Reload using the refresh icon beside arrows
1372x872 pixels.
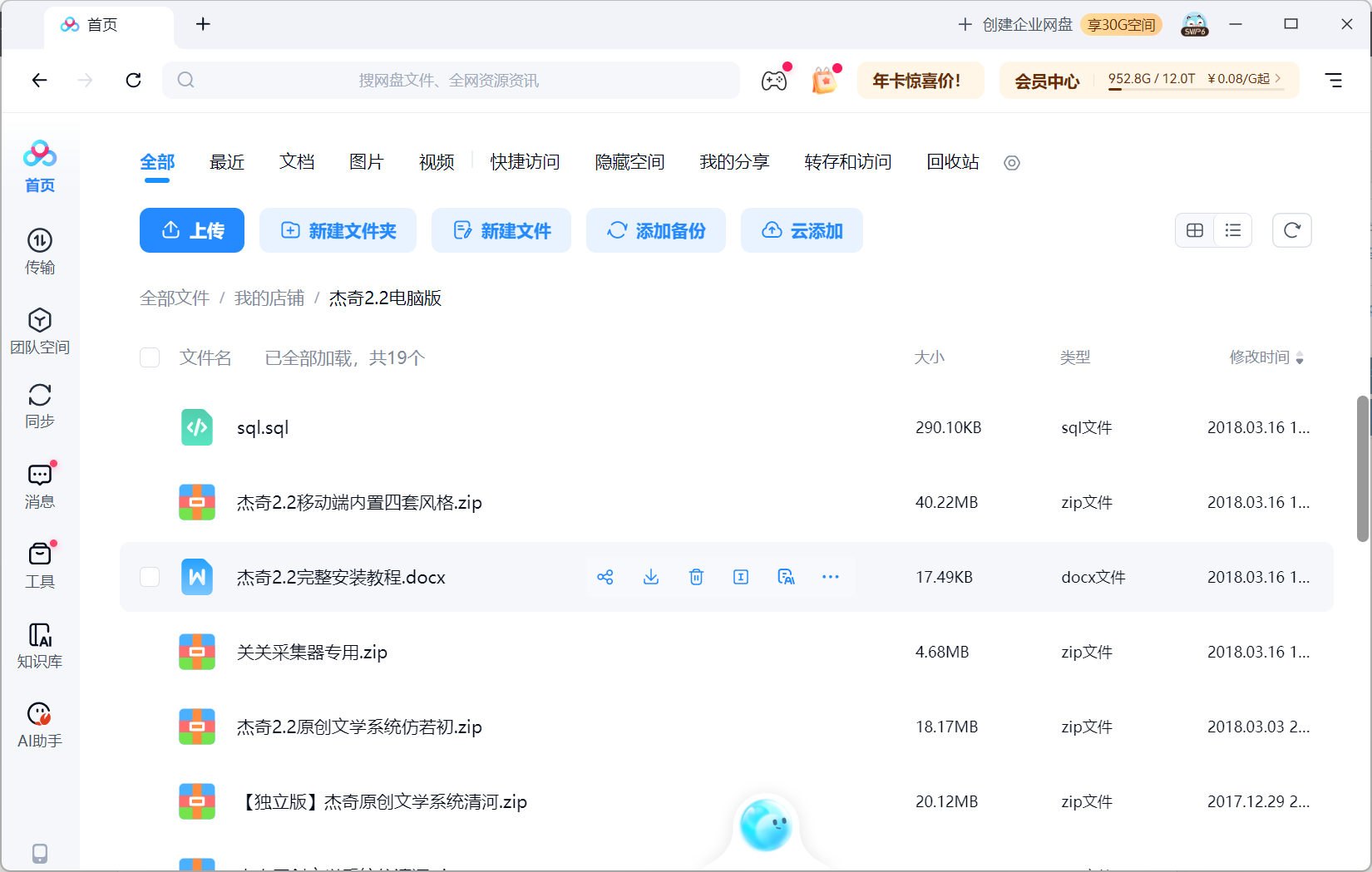coord(133,80)
